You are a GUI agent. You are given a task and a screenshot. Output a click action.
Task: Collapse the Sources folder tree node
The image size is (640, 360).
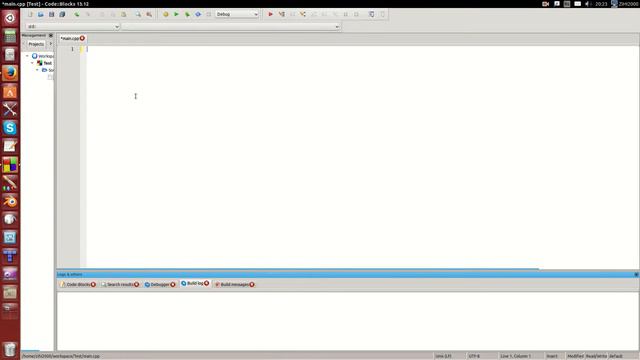point(37,70)
